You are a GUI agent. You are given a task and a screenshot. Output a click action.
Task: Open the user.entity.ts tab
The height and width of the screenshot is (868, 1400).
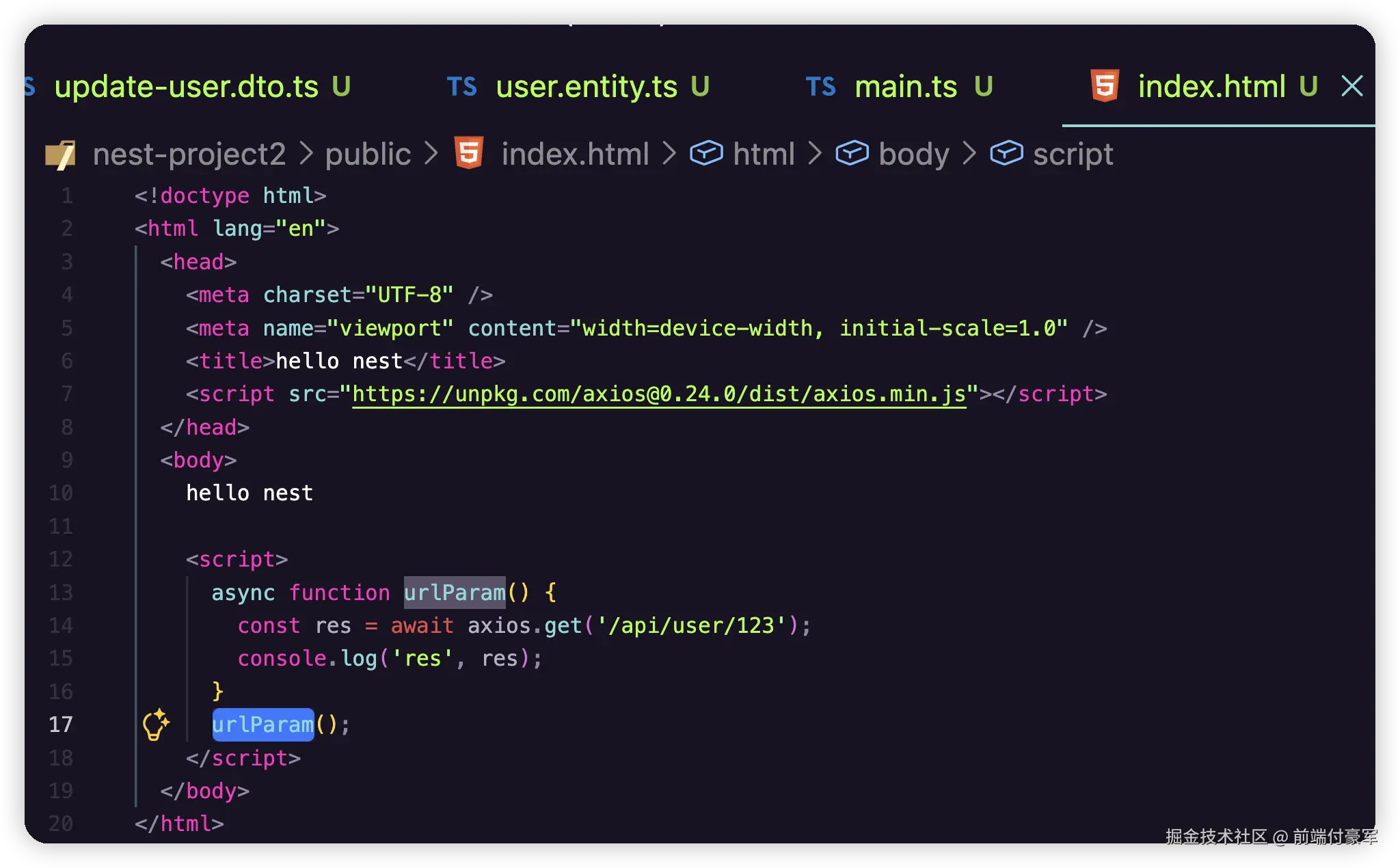(587, 87)
